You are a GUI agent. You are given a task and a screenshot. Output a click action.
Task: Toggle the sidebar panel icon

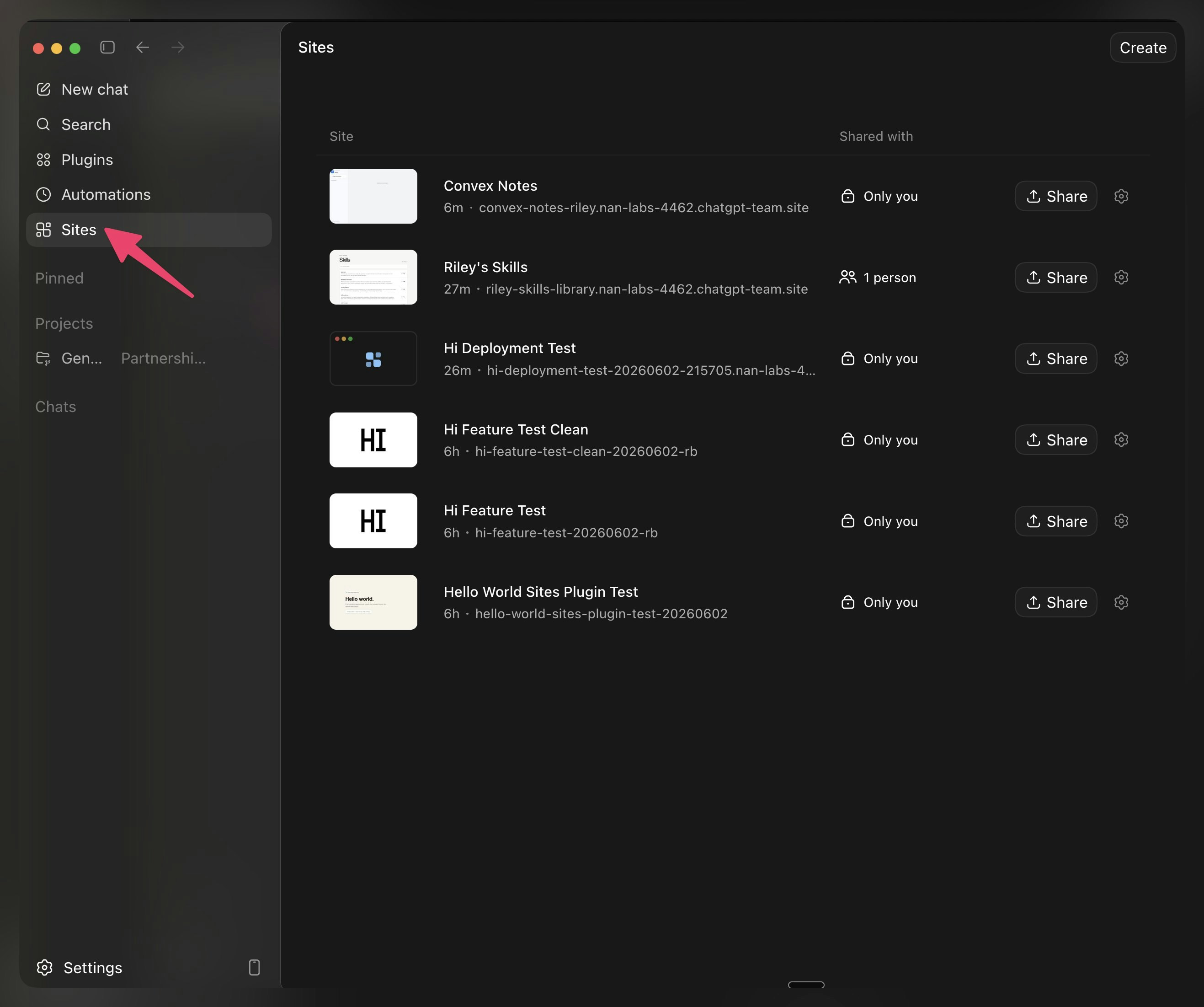(x=107, y=47)
